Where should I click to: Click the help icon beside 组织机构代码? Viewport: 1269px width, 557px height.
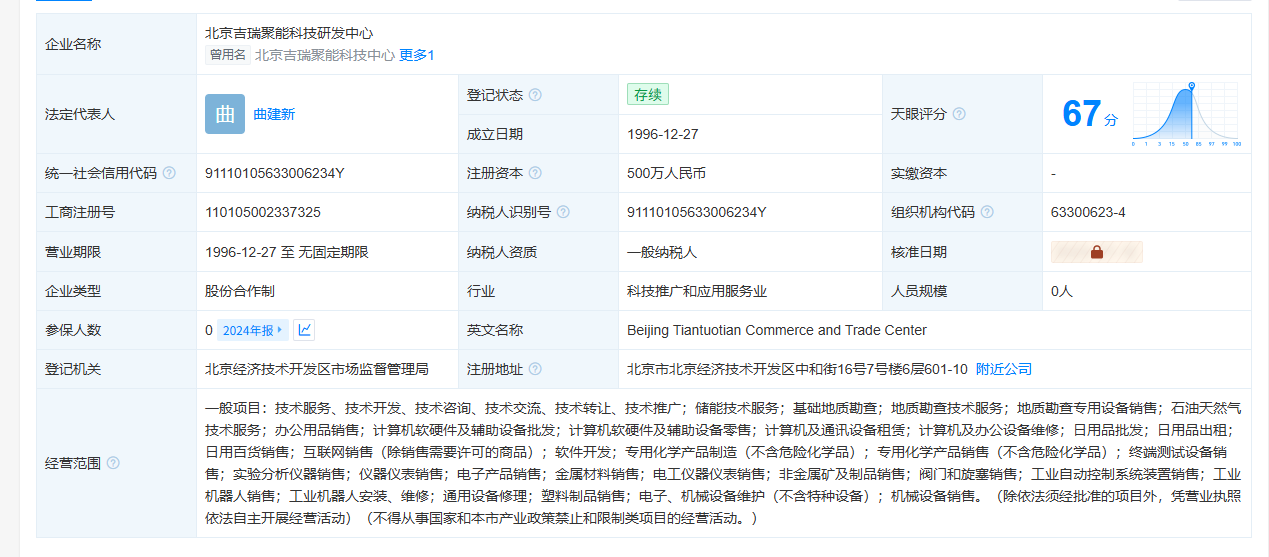click(x=987, y=212)
